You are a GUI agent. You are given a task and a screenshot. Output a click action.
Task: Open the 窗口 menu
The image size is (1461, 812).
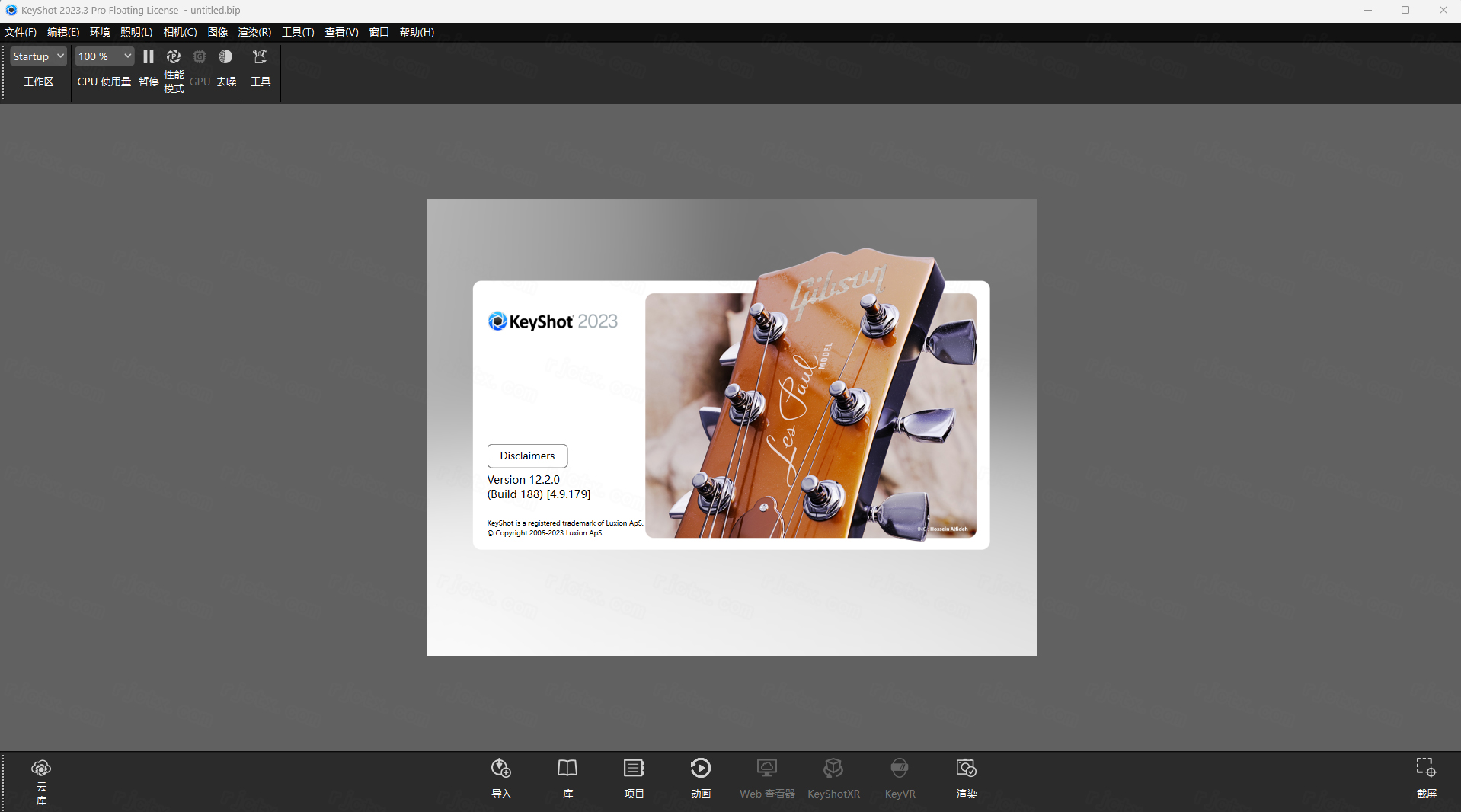point(379,32)
